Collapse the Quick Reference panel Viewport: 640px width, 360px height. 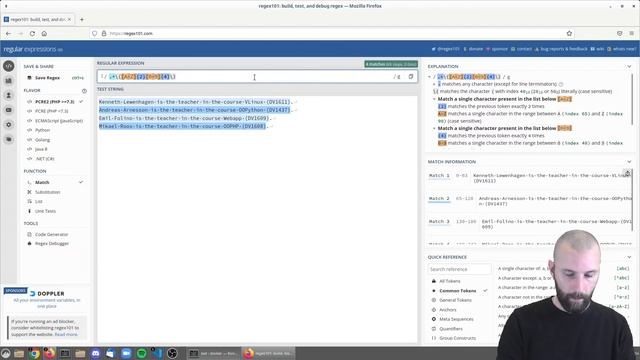click(x=629, y=257)
